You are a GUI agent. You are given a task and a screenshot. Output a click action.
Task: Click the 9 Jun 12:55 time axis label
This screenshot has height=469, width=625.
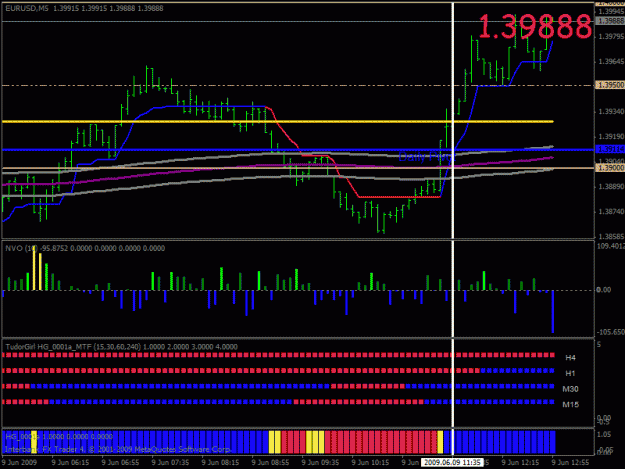570,463
